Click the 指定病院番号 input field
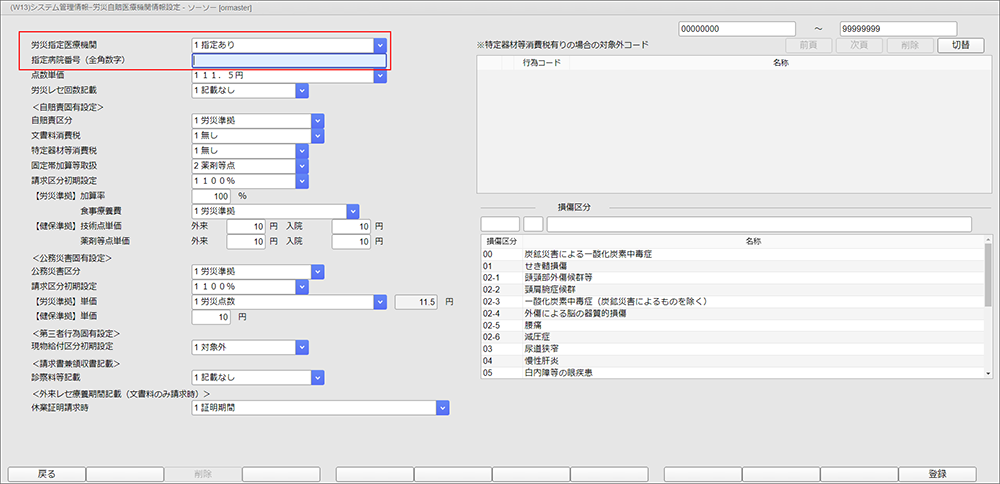 (288, 60)
